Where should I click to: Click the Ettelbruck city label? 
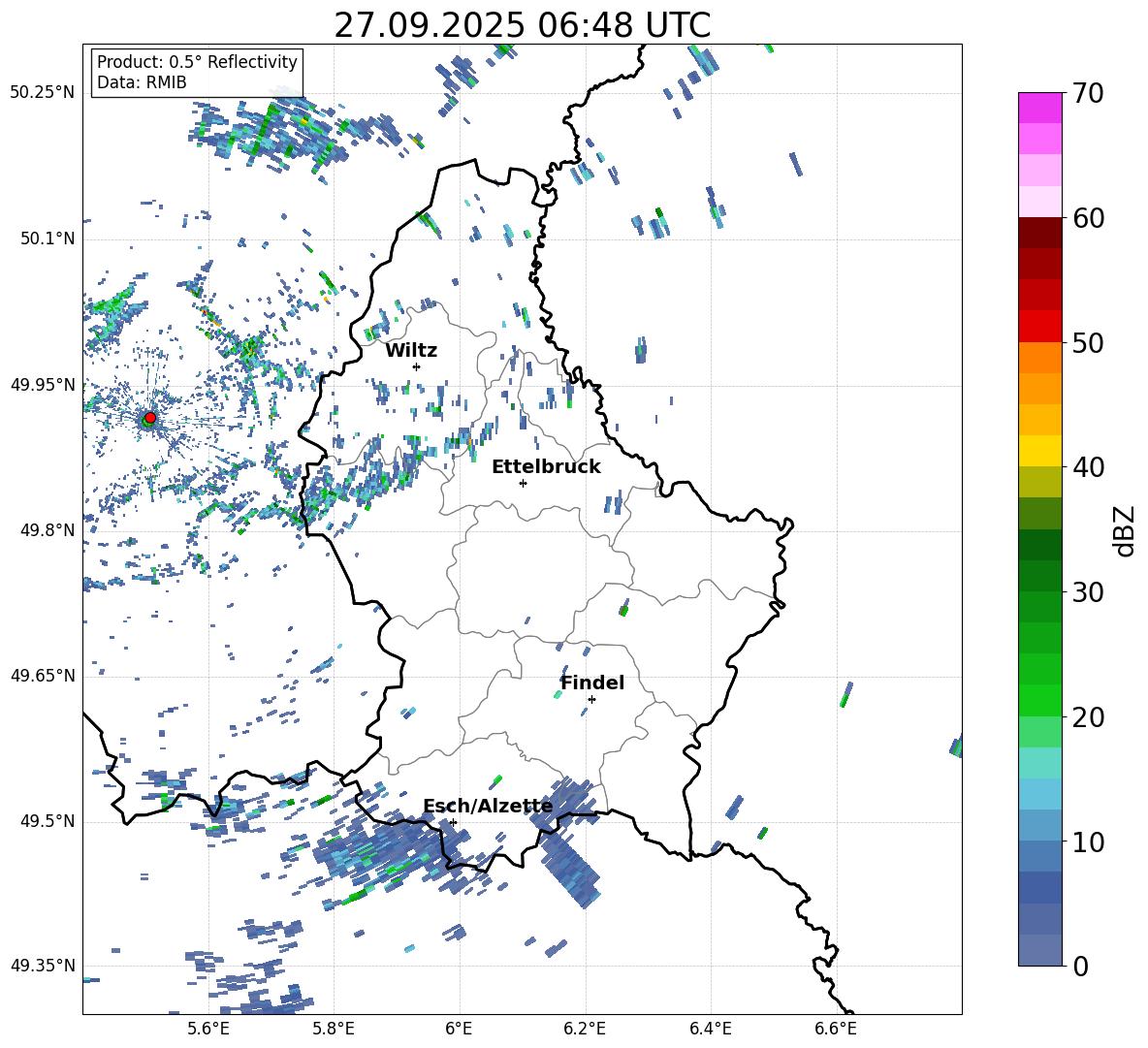pos(546,467)
